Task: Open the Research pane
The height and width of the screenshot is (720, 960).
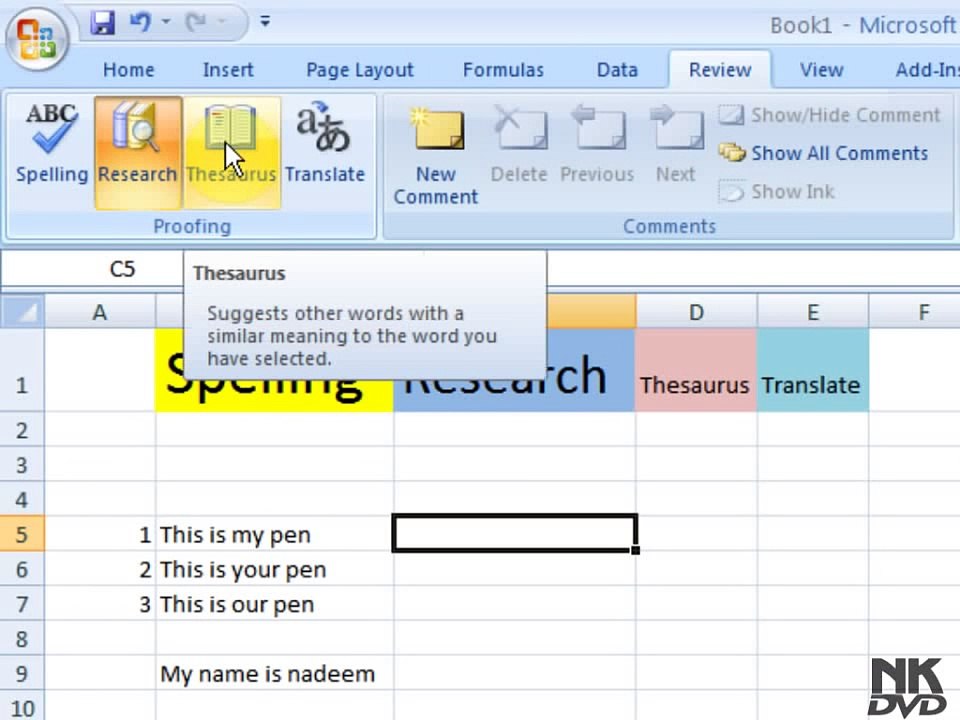Action: [x=138, y=152]
